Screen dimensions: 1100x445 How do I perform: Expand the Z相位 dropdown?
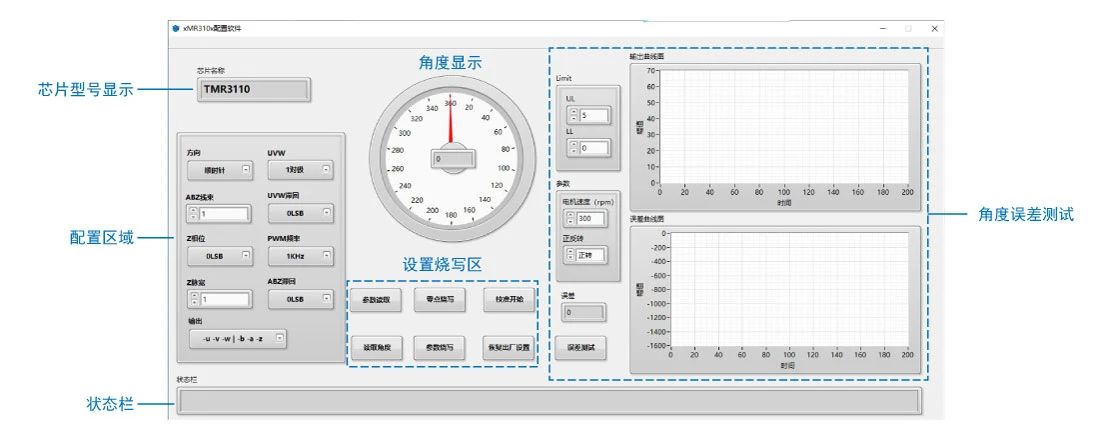pos(215,256)
